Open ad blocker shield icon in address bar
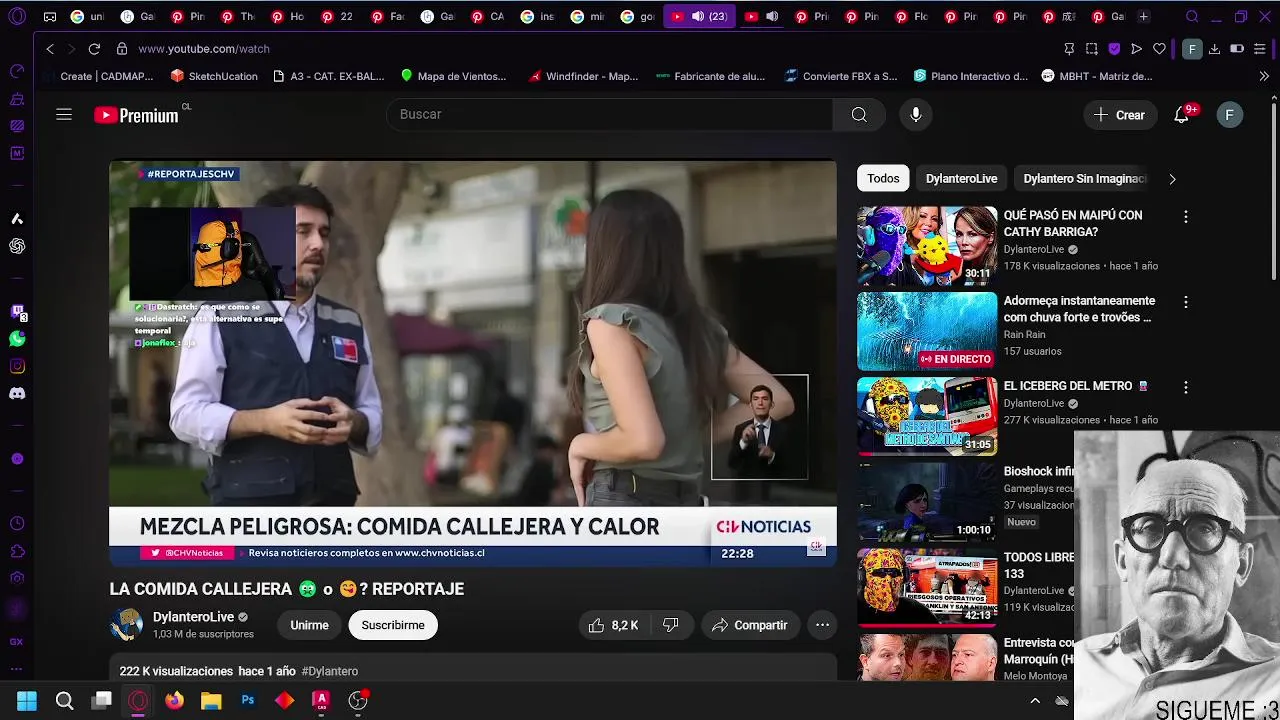The image size is (1280, 720). click(1114, 48)
